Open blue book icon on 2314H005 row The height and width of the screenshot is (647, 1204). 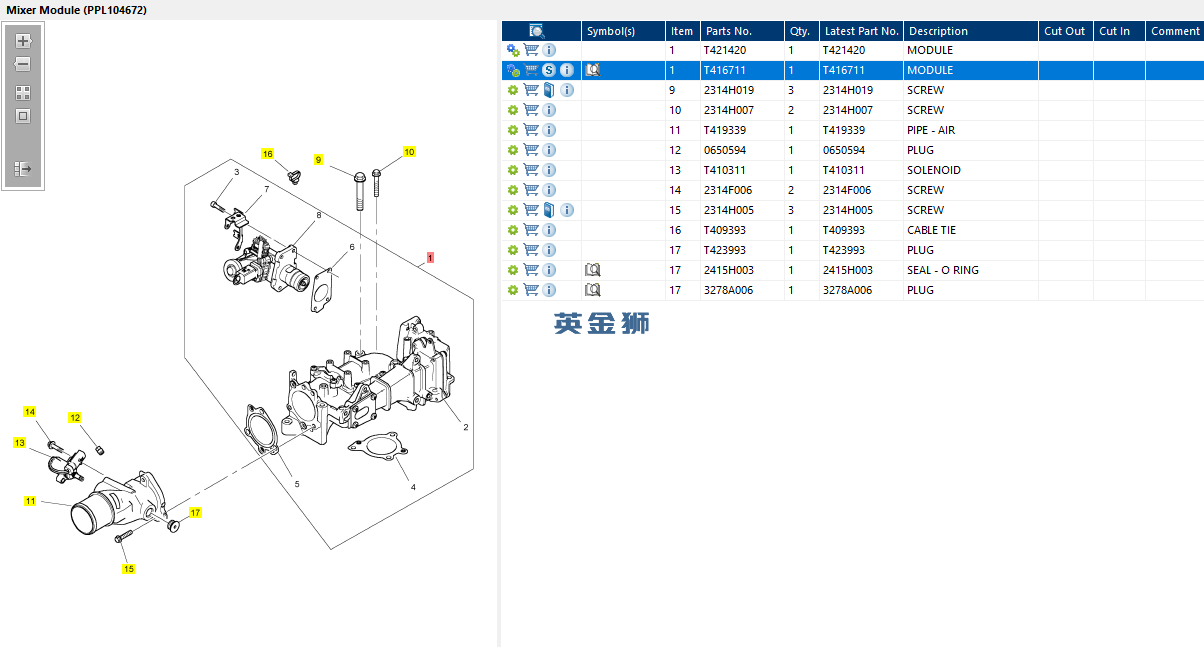coord(548,210)
